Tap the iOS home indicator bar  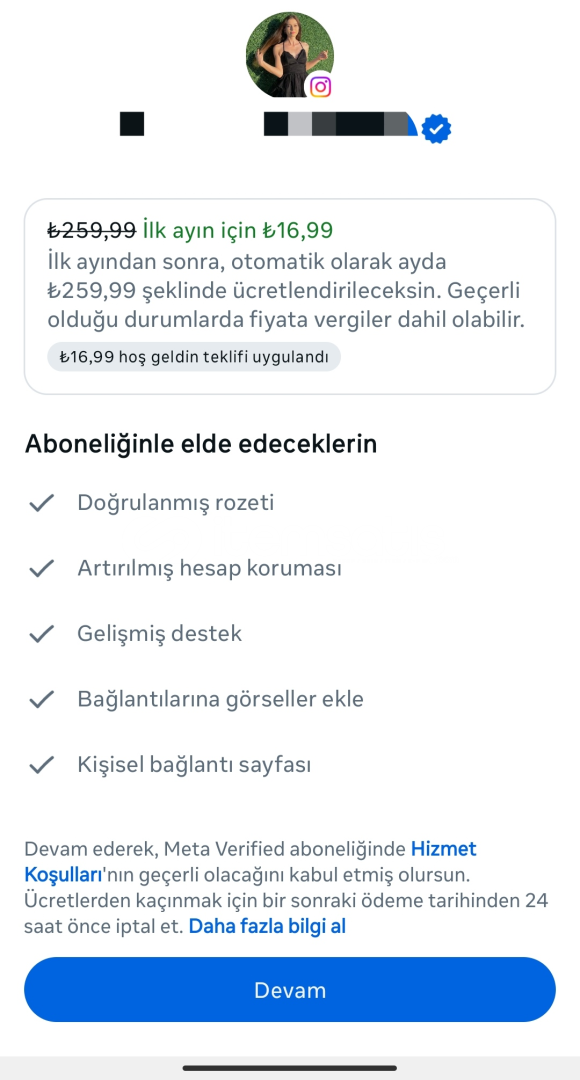[x=290, y=1068]
